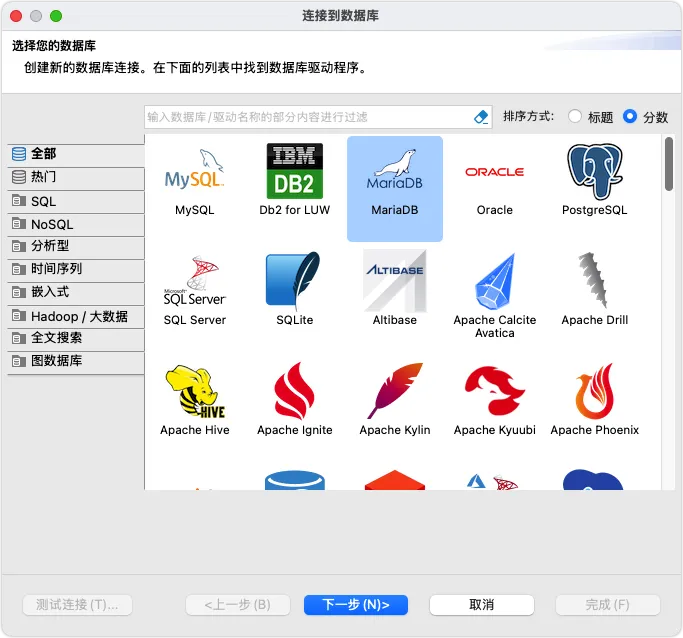Sort drivers by 分数 radio button

point(630,116)
